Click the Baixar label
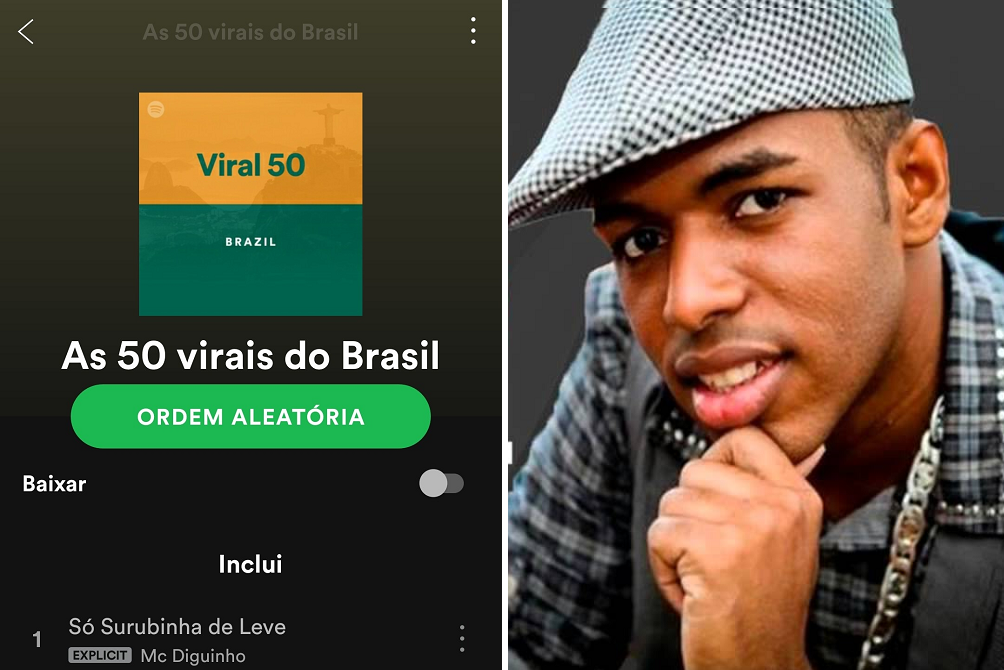1004x670 pixels. (x=54, y=484)
